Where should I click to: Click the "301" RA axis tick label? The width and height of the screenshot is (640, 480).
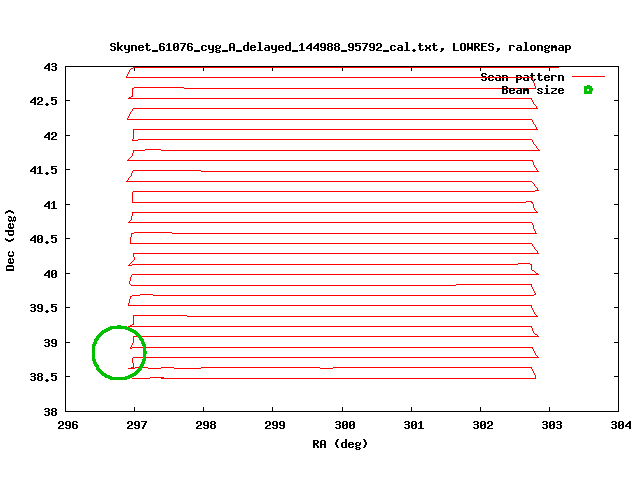(414, 425)
